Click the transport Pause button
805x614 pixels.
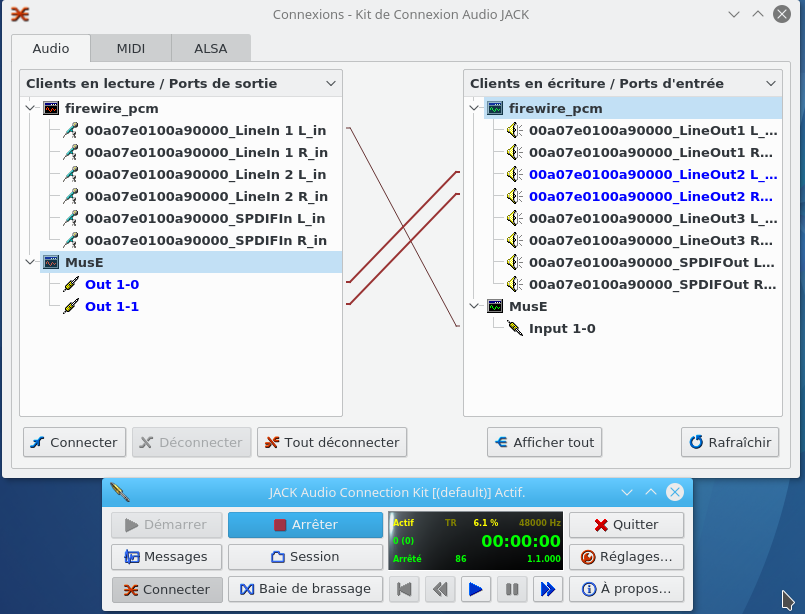click(512, 589)
